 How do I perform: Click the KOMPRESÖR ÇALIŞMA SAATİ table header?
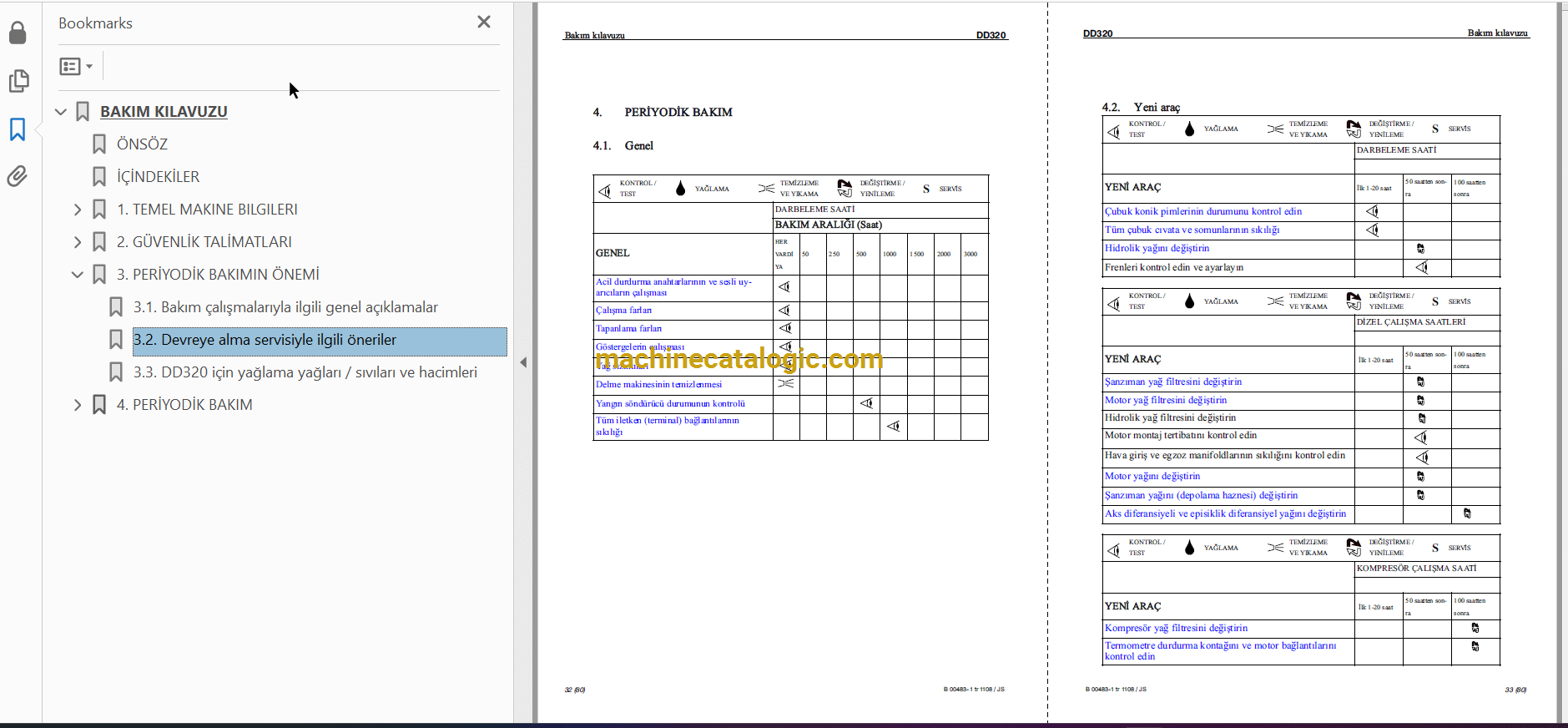point(1416,569)
